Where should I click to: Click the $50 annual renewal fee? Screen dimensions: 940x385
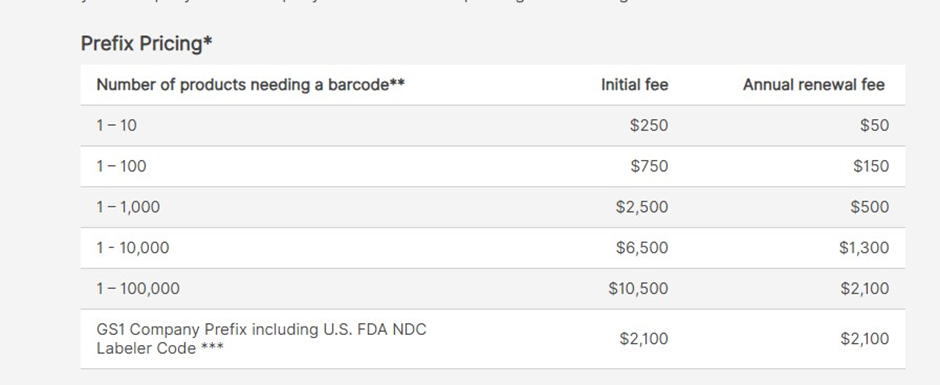(x=875, y=125)
